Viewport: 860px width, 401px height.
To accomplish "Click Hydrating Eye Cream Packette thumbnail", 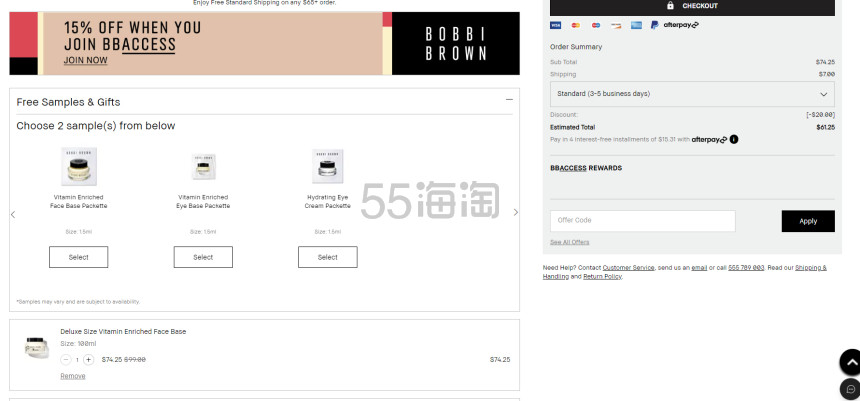I will click(327, 166).
